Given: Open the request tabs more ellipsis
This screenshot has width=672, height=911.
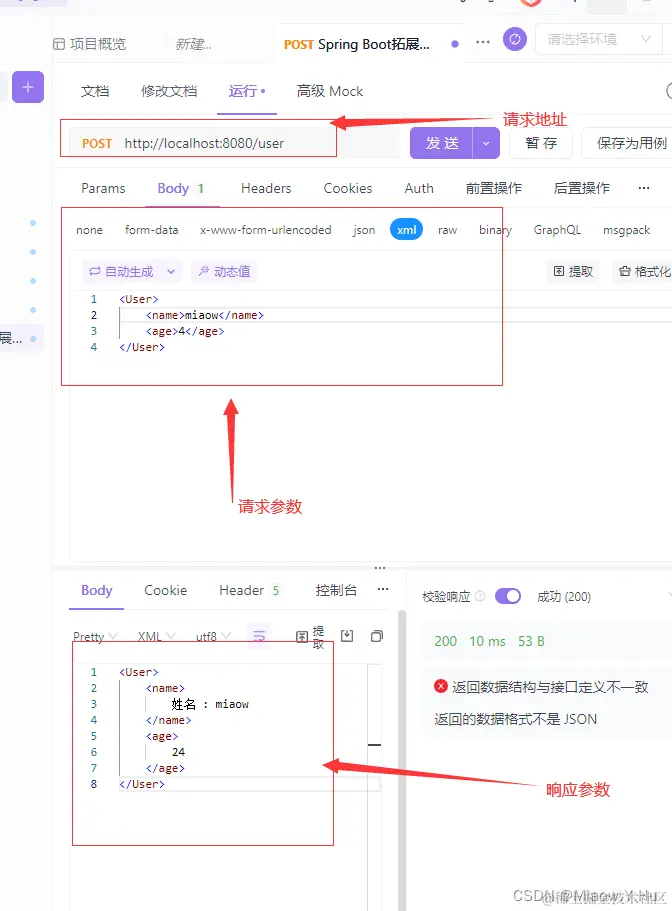Looking at the screenshot, I should coord(644,188).
